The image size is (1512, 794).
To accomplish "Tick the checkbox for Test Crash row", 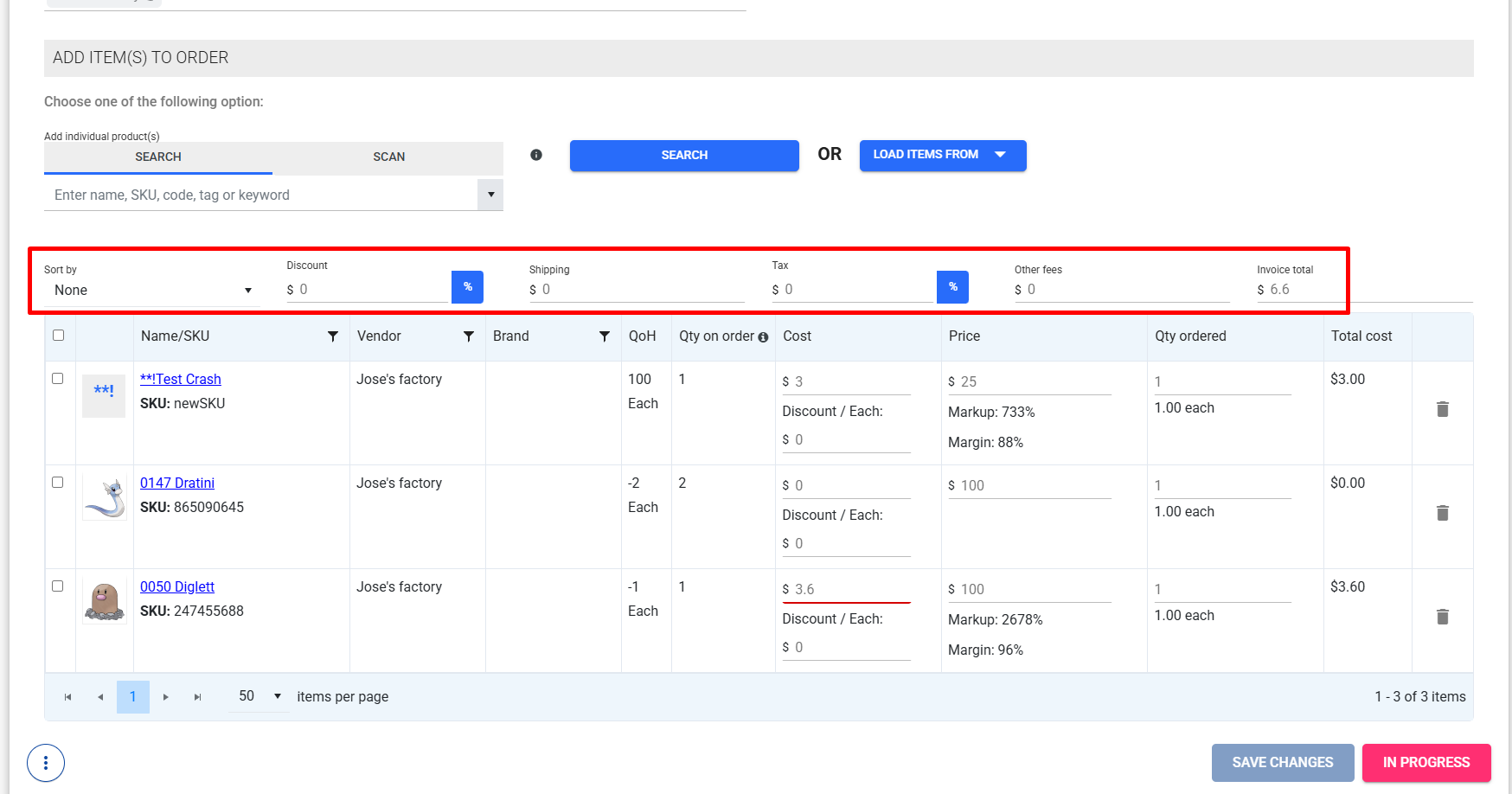I will [58, 379].
